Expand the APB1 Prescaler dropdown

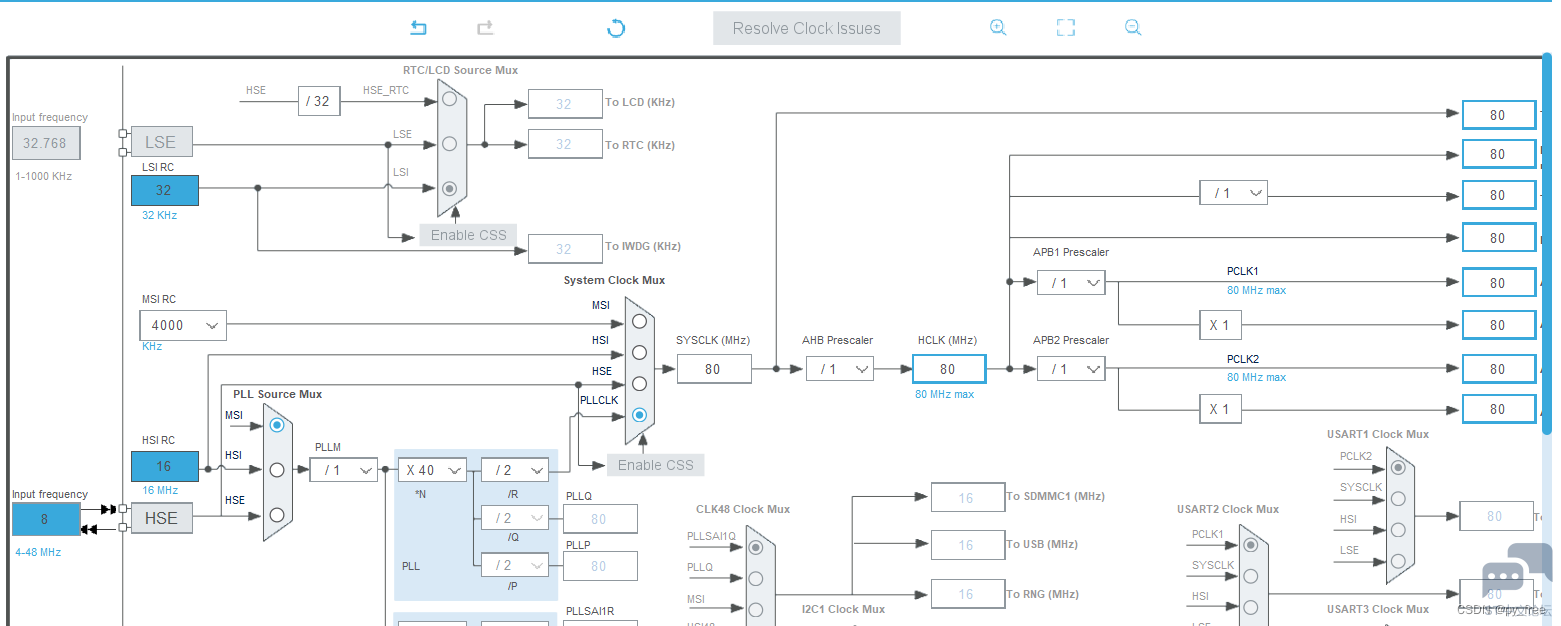point(1071,283)
